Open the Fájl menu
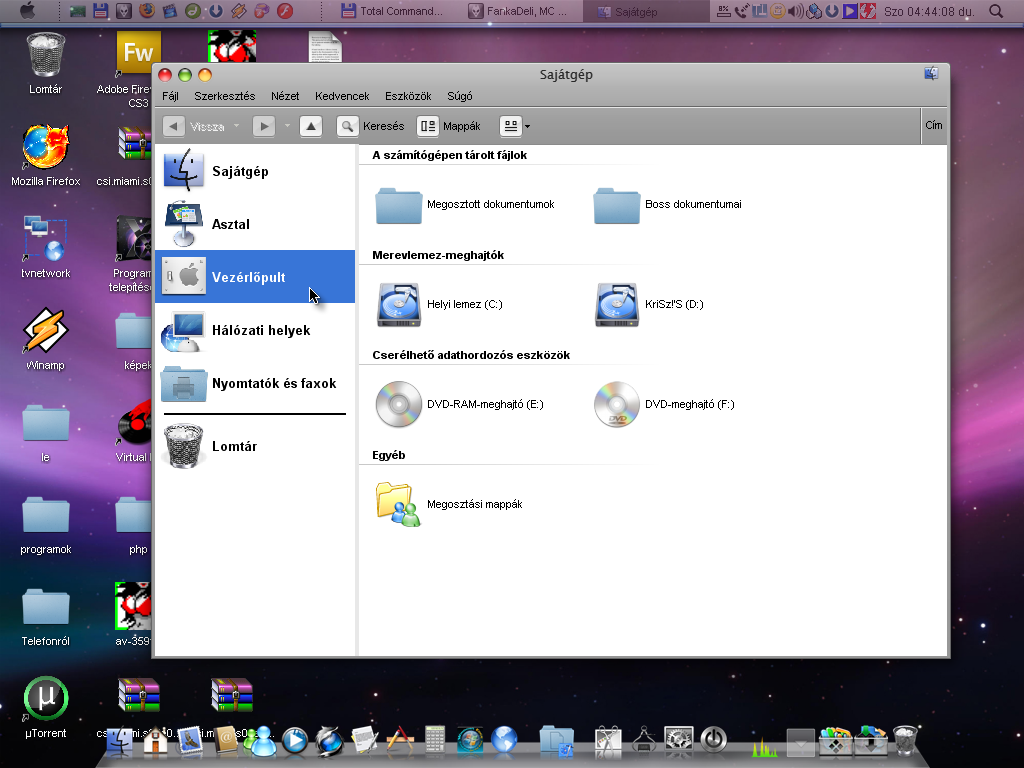 170,96
